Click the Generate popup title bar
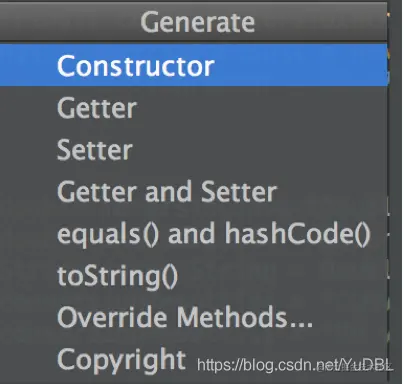 (x=193, y=22)
